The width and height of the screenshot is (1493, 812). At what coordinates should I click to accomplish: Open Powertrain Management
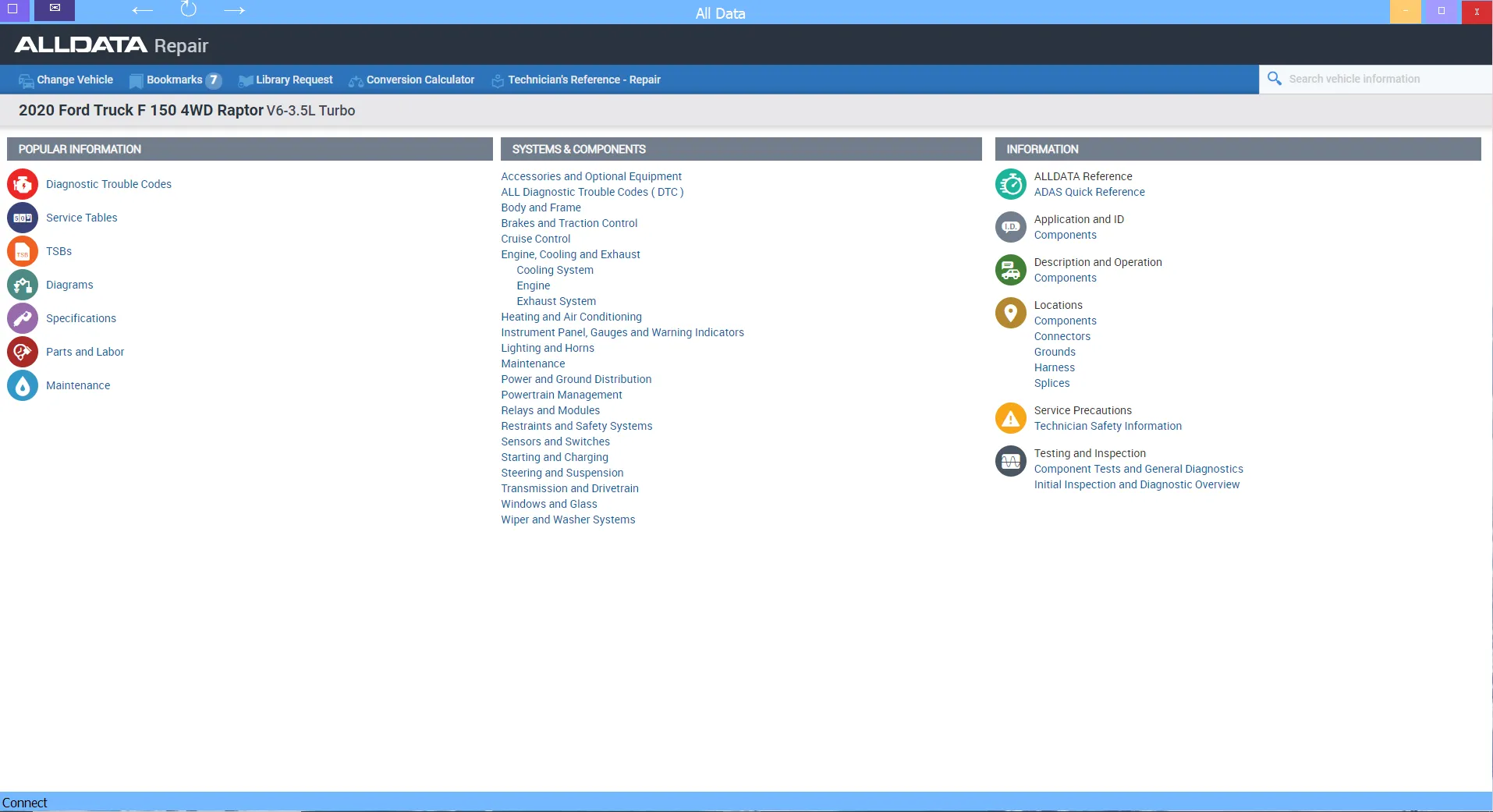click(x=562, y=395)
